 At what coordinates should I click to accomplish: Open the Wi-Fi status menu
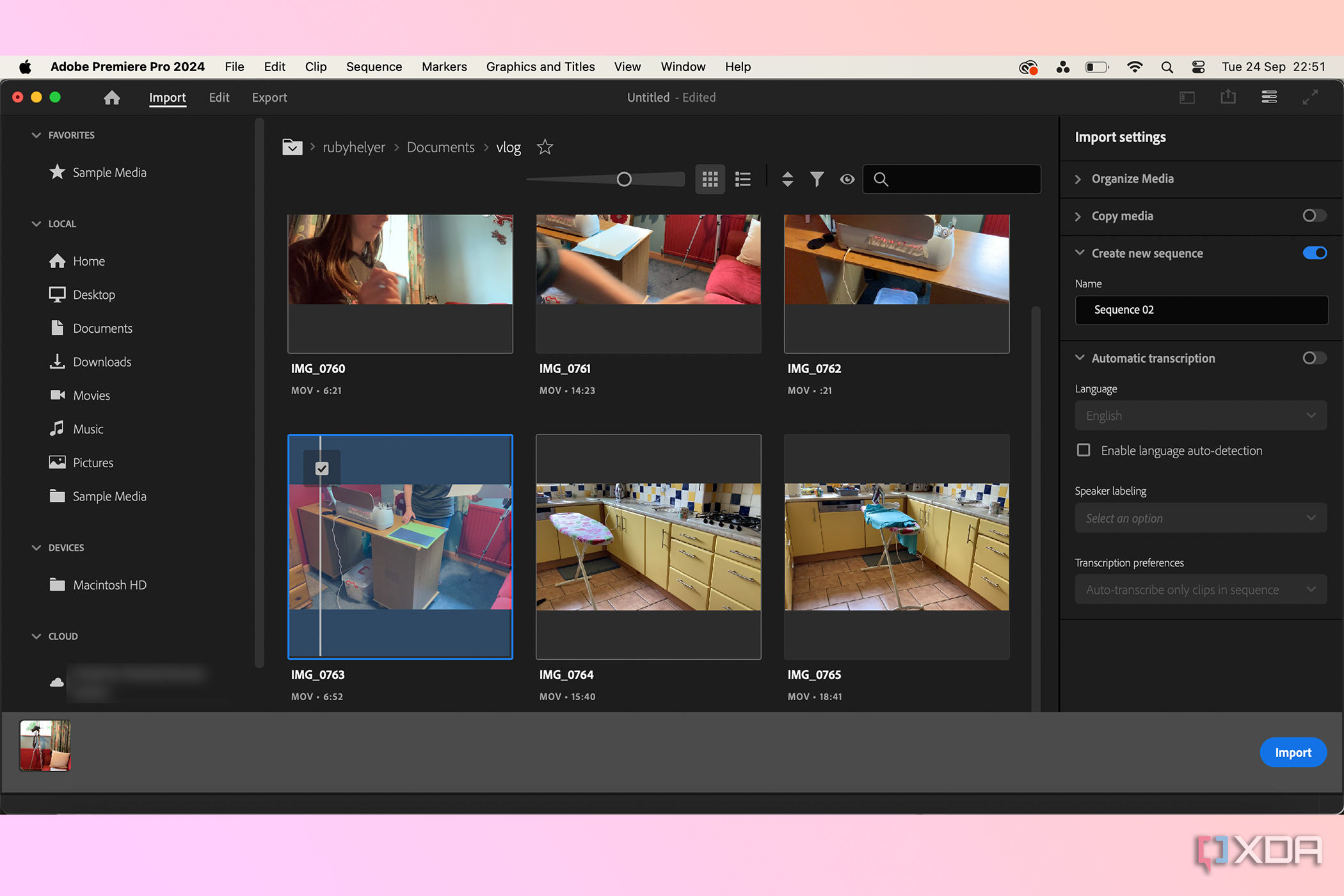(x=1135, y=67)
